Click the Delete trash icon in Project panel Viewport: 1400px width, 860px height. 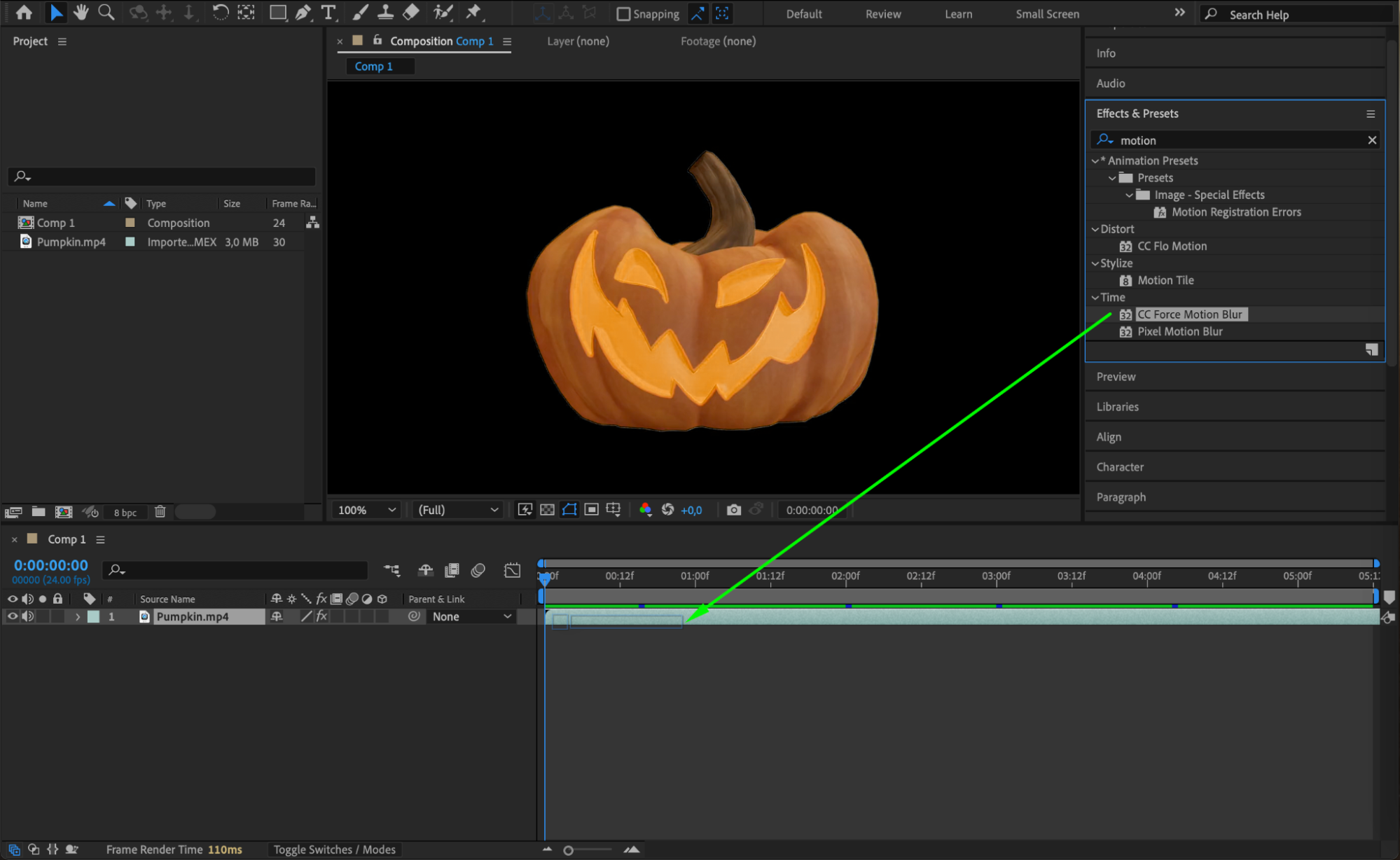[x=160, y=512]
